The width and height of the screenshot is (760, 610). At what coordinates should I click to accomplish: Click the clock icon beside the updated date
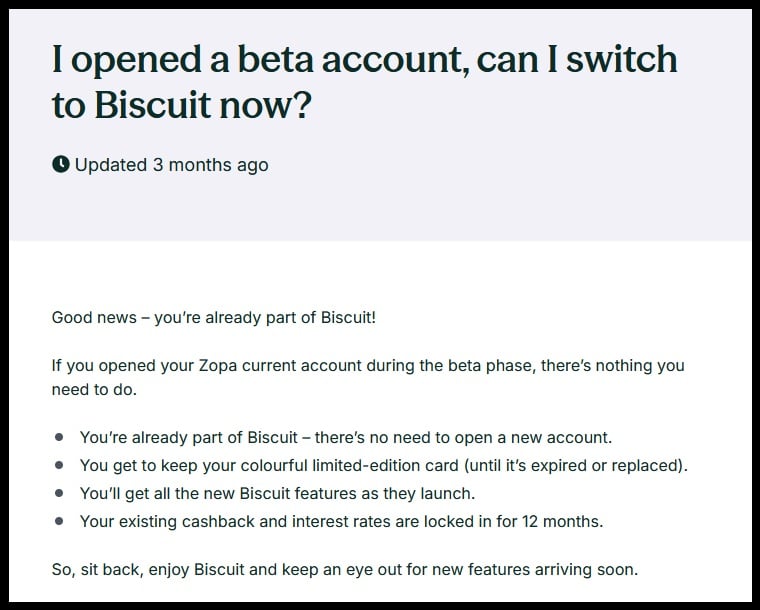pos(61,164)
